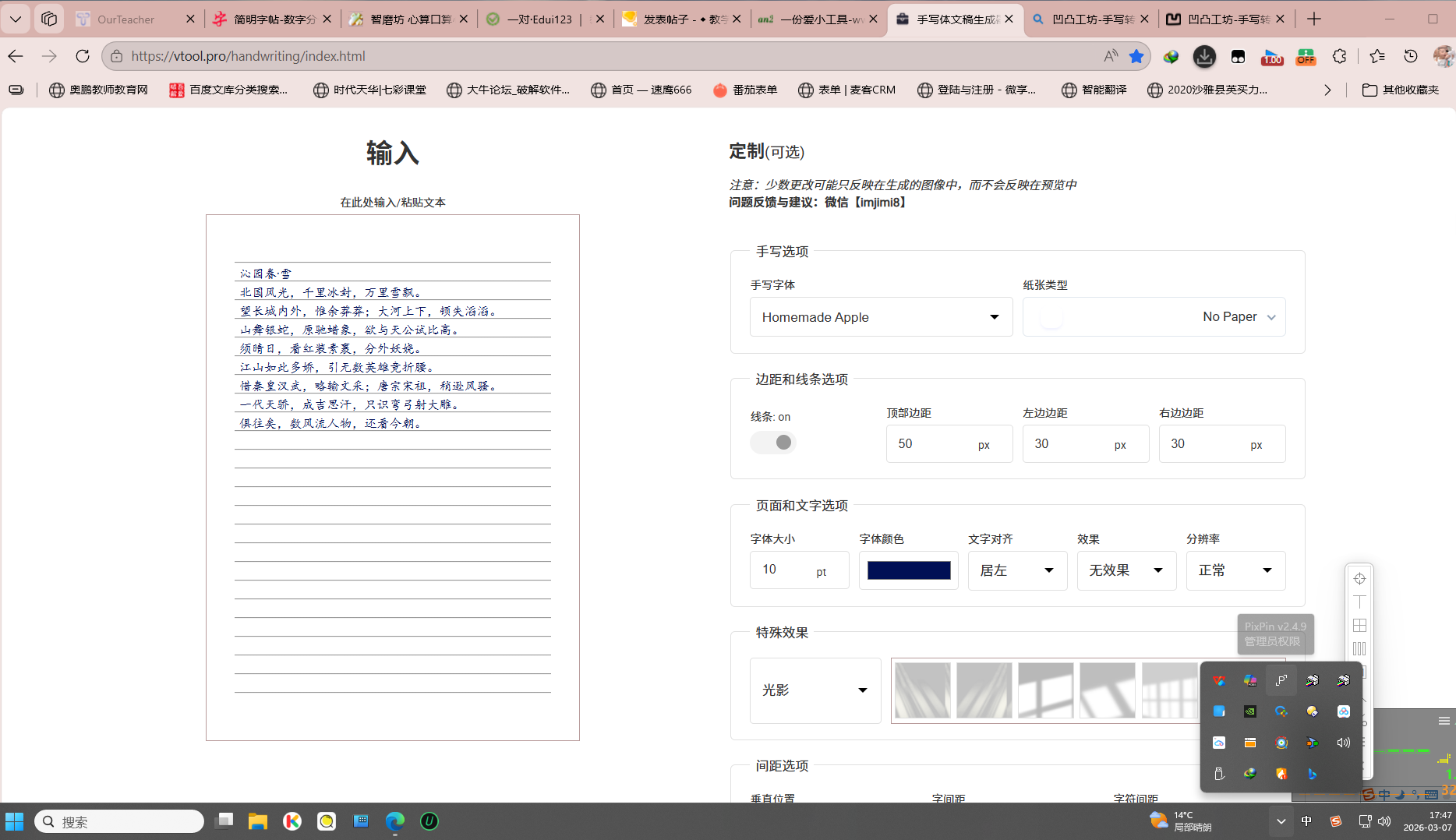The width and height of the screenshot is (1456, 840).
Task: Open the browser extensions puzzle icon
Action: pos(1339,56)
